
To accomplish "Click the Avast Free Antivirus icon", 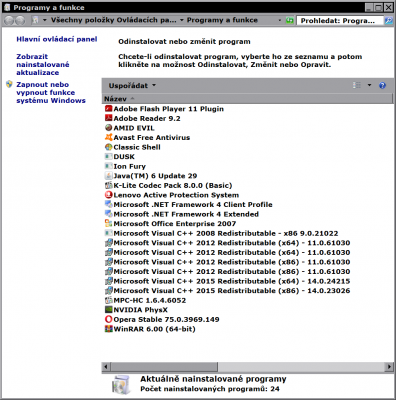I will click(x=108, y=137).
